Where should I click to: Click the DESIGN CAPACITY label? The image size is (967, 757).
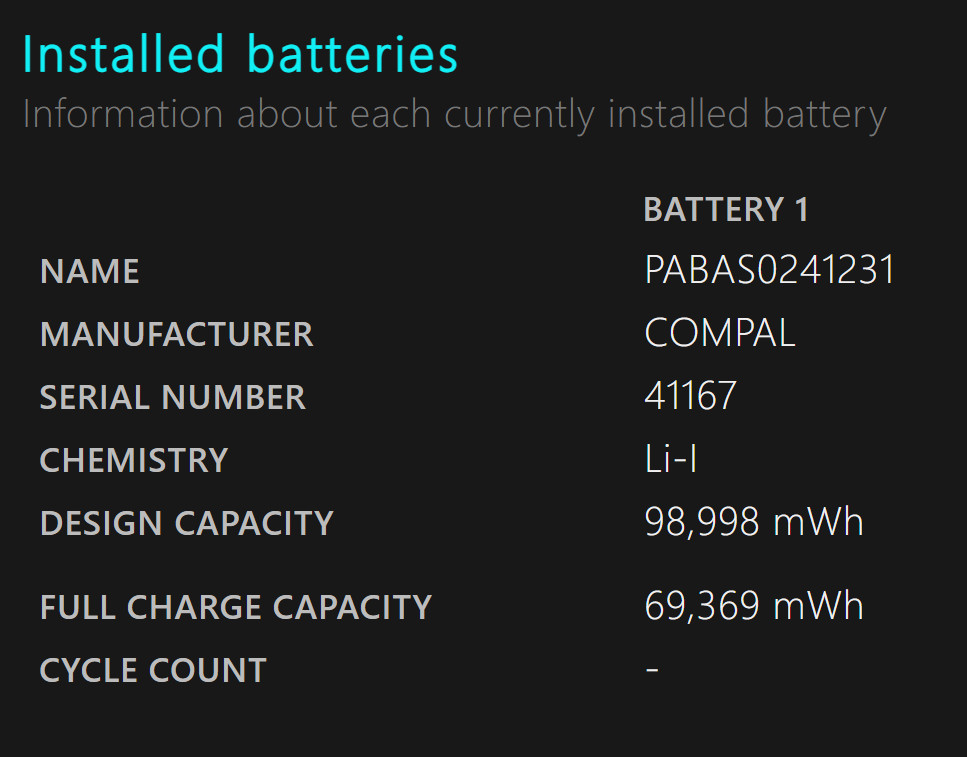(x=186, y=523)
